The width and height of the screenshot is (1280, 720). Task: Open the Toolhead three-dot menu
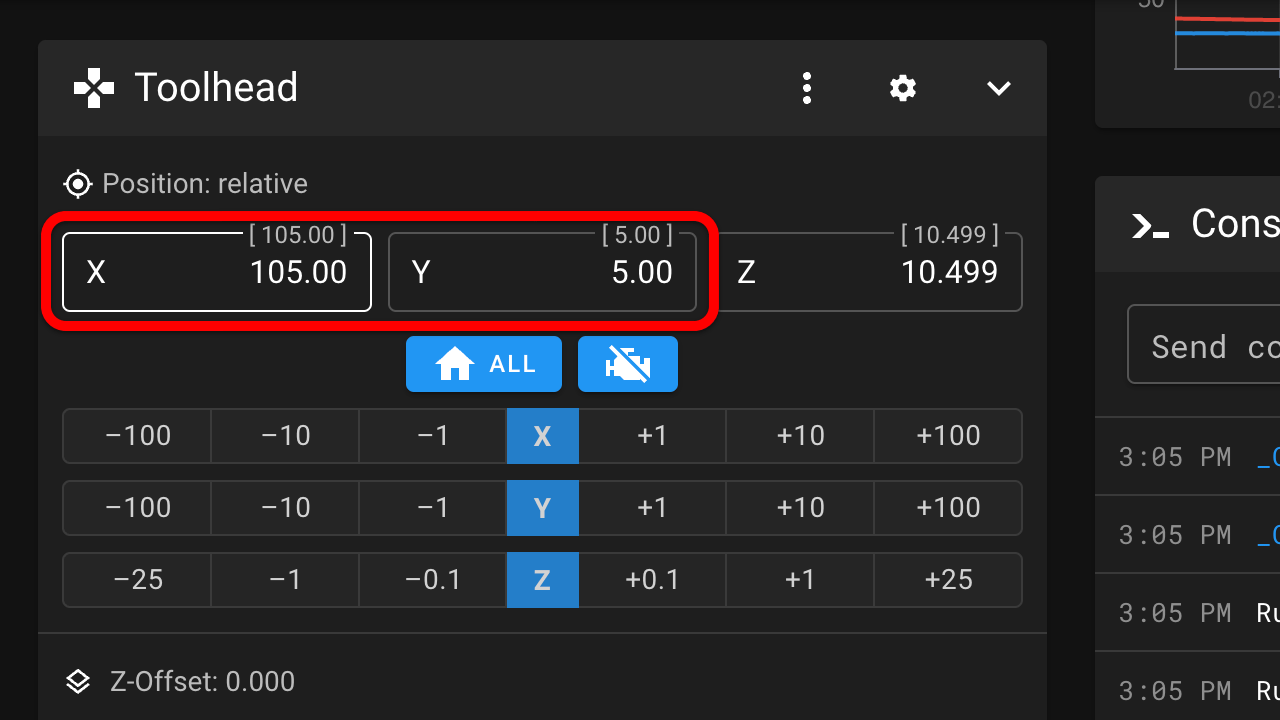click(x=807, y=88)
